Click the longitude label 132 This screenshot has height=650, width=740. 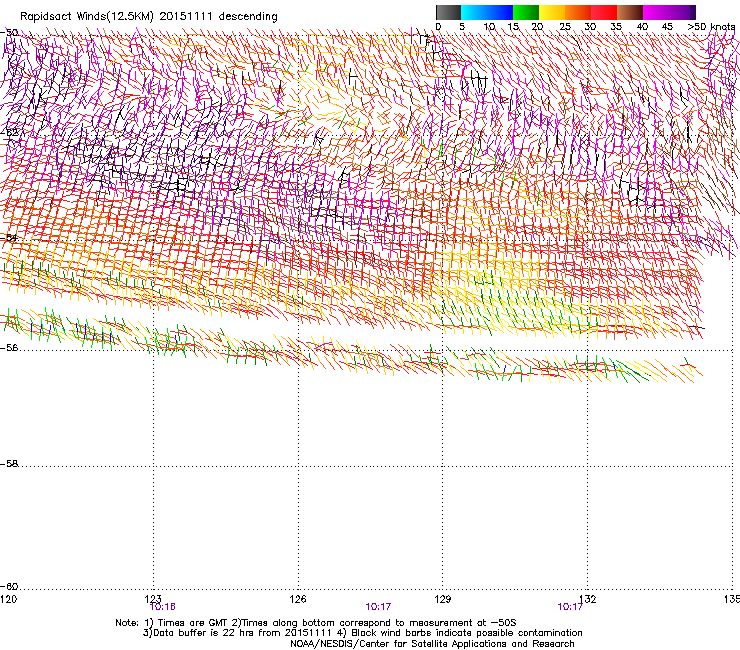(588, 599)
